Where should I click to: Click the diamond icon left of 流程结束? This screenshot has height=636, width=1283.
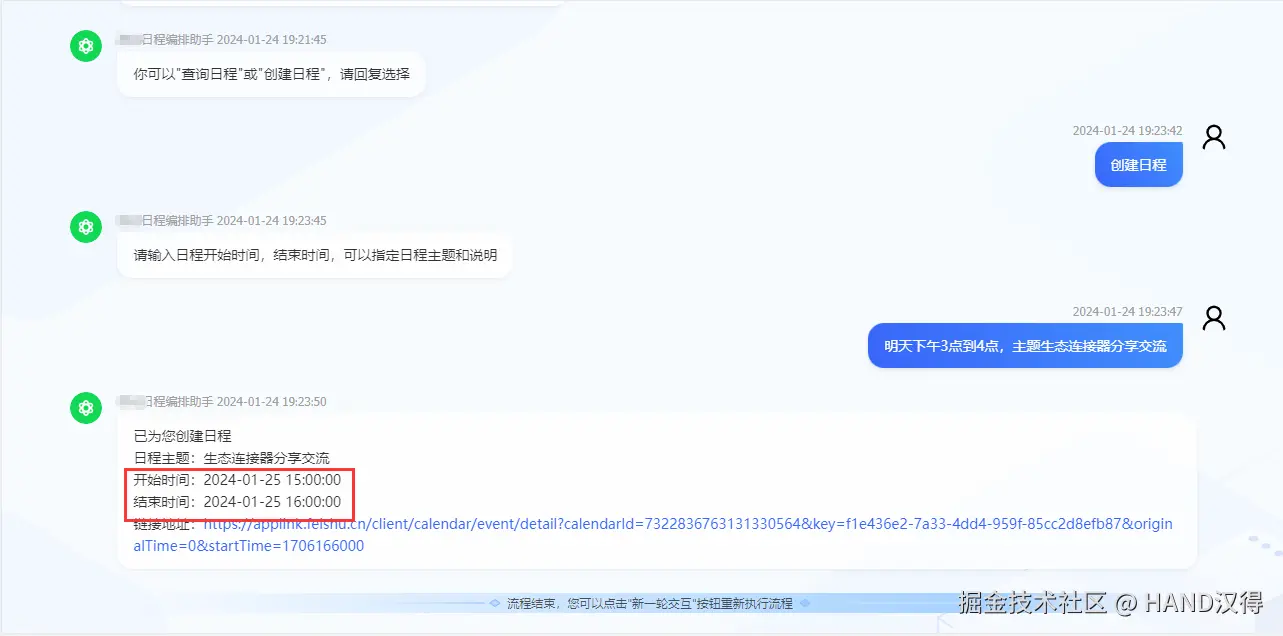(495, 604)
